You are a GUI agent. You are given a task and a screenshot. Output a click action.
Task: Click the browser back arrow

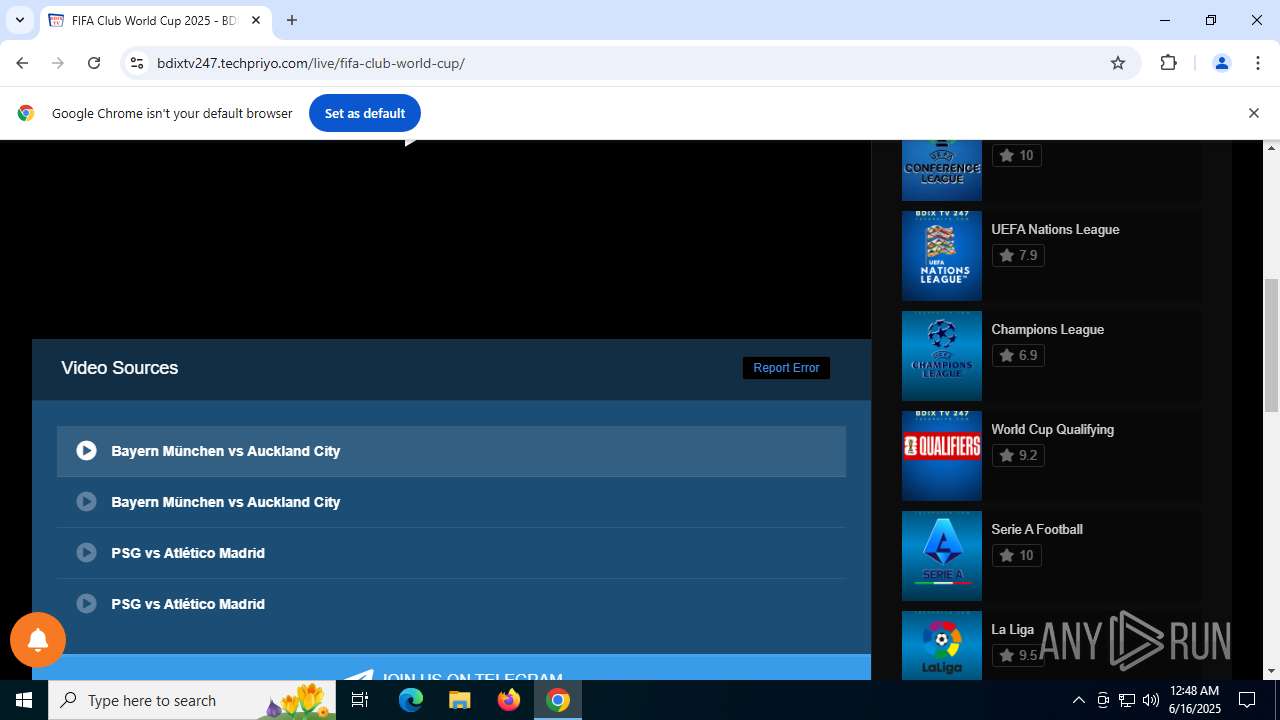pos(22,63)
